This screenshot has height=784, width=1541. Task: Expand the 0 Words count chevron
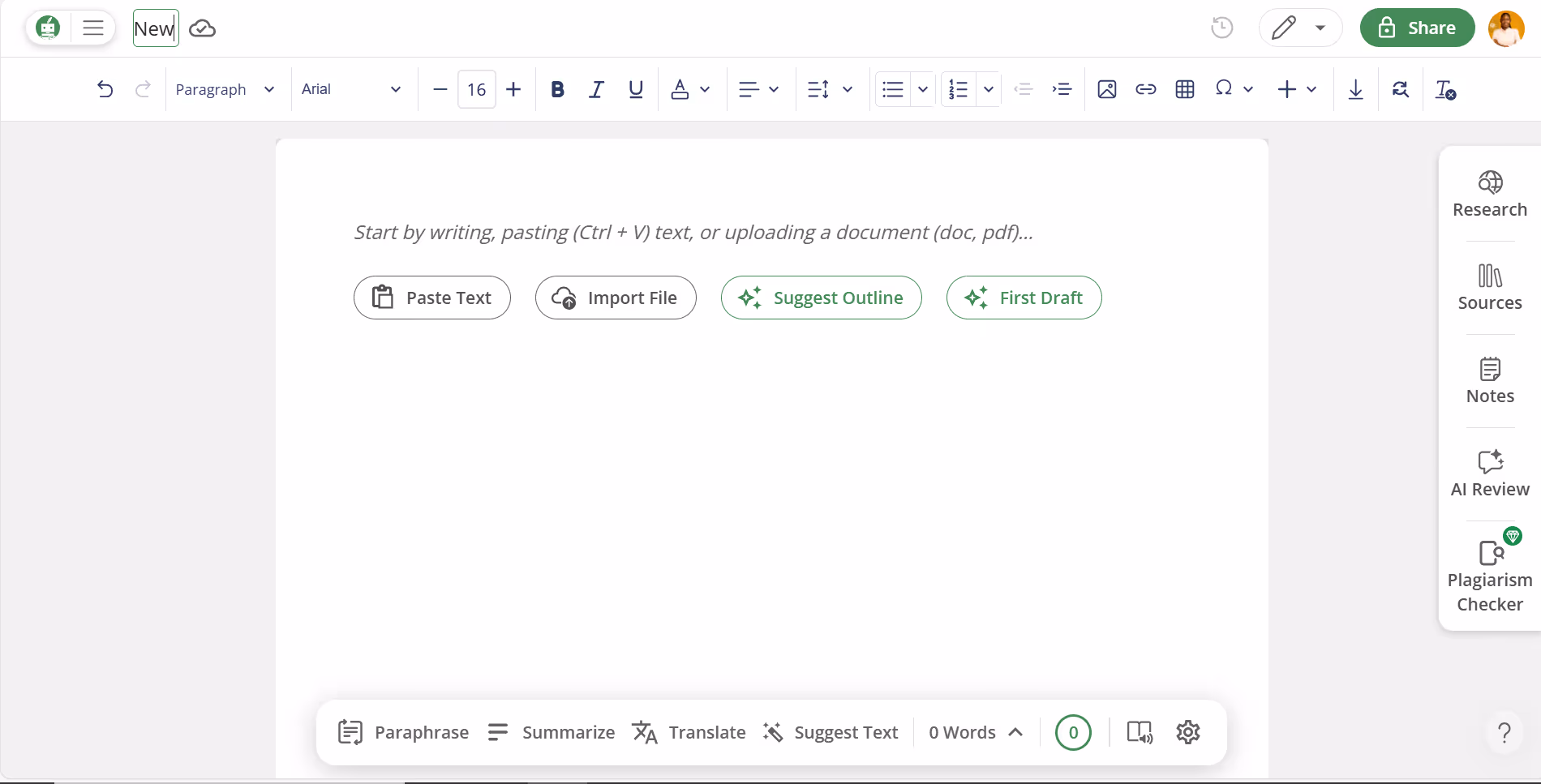pyautogui.click(x=1015, y=732)
